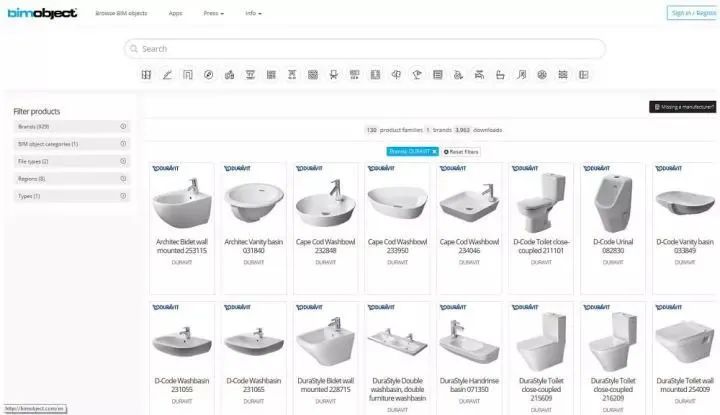Open Cape Cod Washbowl 232848 image
This screenshot has width=720, height=415.
tap(326, 203)
